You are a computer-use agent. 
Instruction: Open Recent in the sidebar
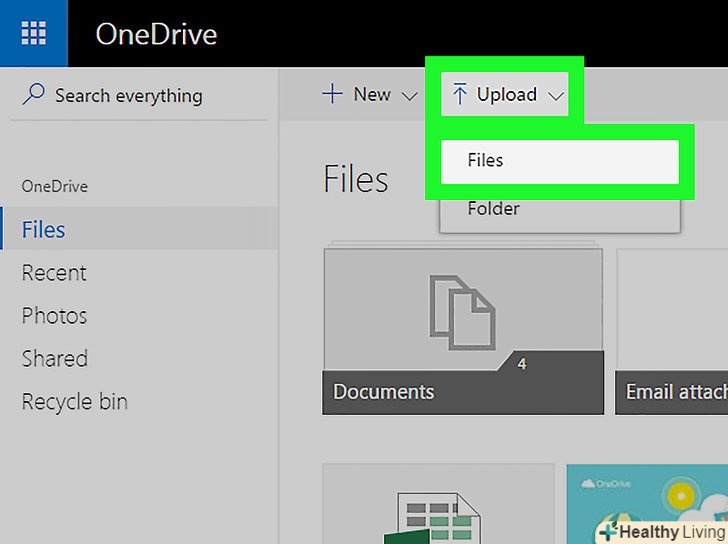click(54, 272)
